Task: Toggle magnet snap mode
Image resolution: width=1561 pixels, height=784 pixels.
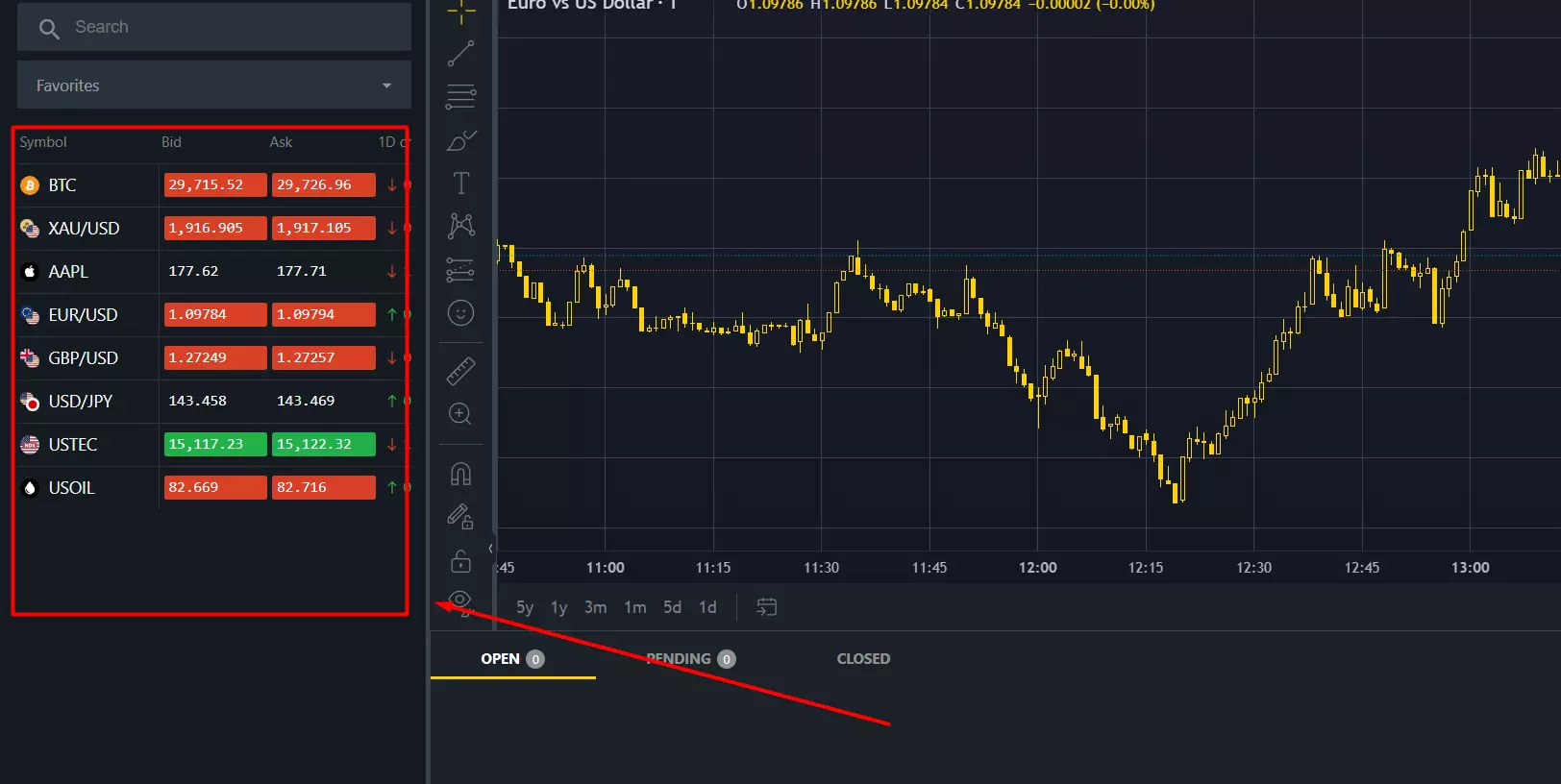Action: (x=460, y=474)
